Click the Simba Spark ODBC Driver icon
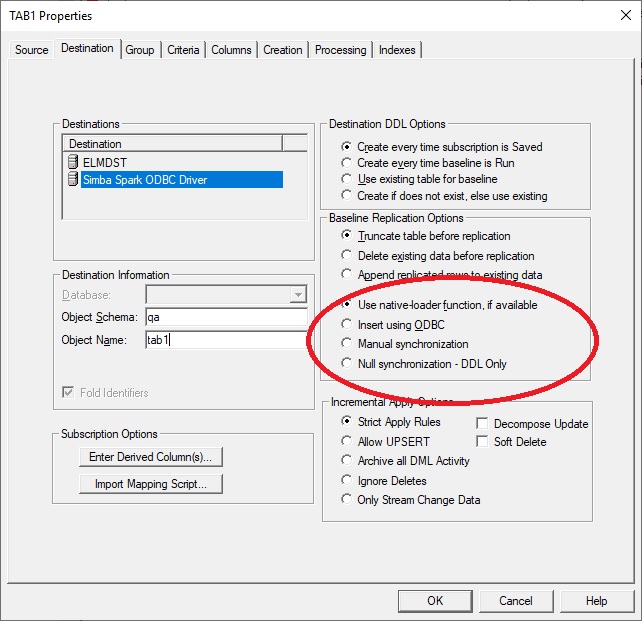Viewport: 642px width, 621px height. click(x=73, y=179)
